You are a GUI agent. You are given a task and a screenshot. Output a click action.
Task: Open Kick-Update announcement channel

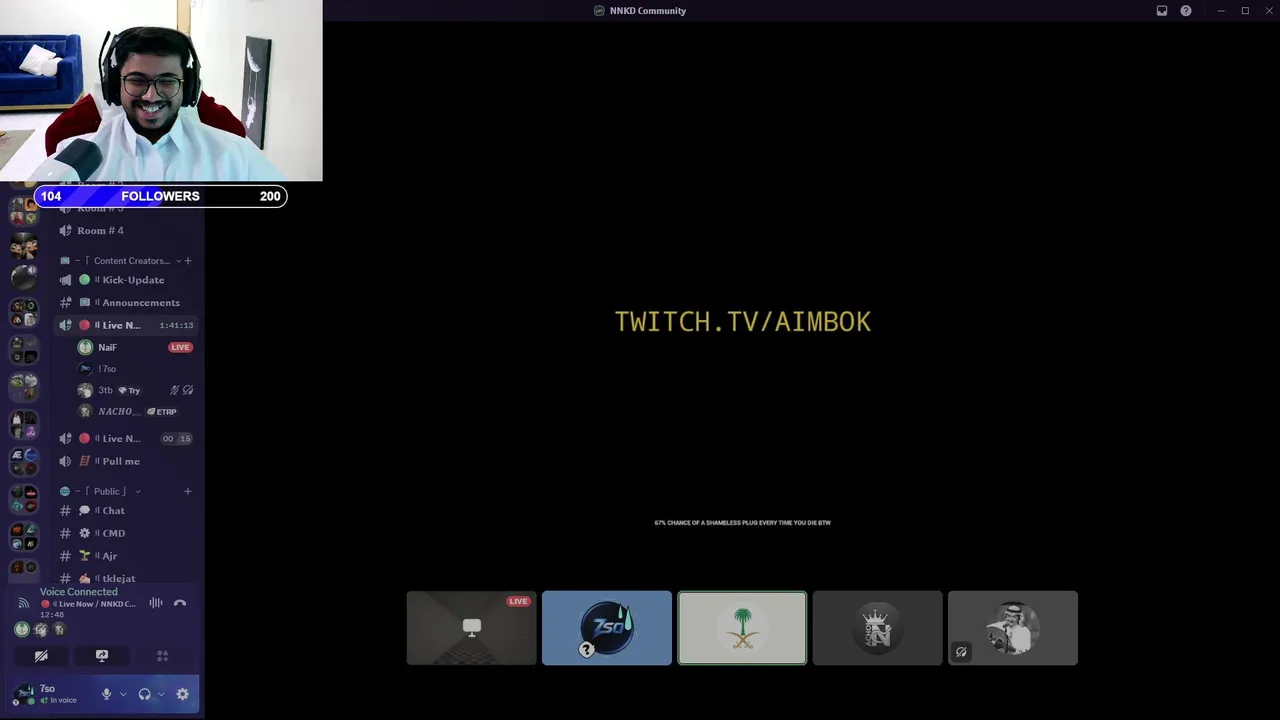pos(126,280)
